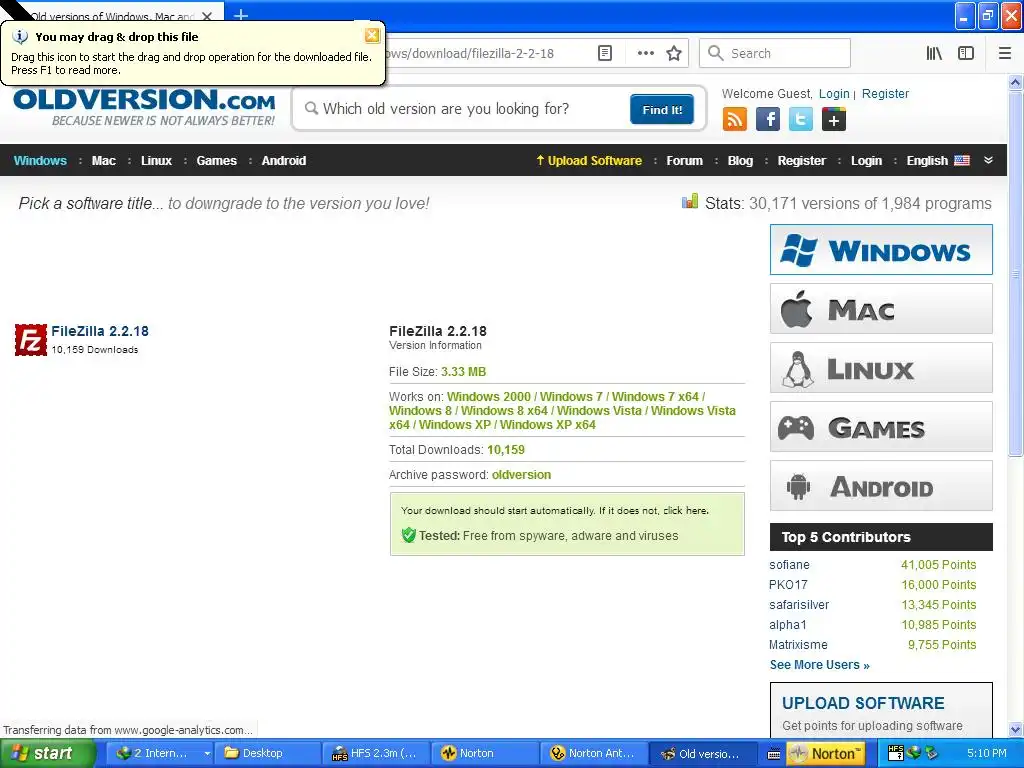Click the magnifier in Firefox search box
The image size is (1024, 768).
tap(716, 53)
